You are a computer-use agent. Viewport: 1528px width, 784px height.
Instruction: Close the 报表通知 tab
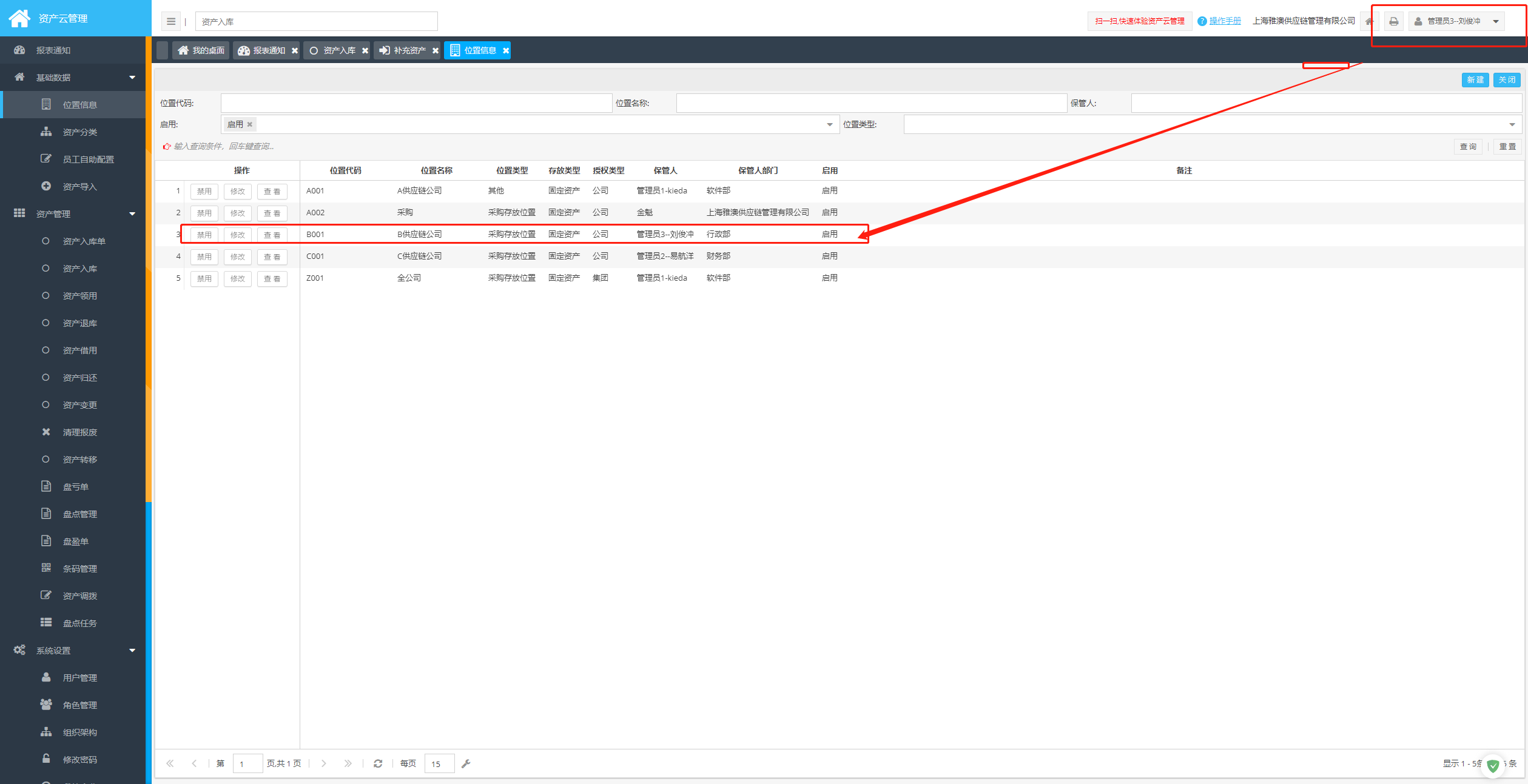[x=295, y=51]
